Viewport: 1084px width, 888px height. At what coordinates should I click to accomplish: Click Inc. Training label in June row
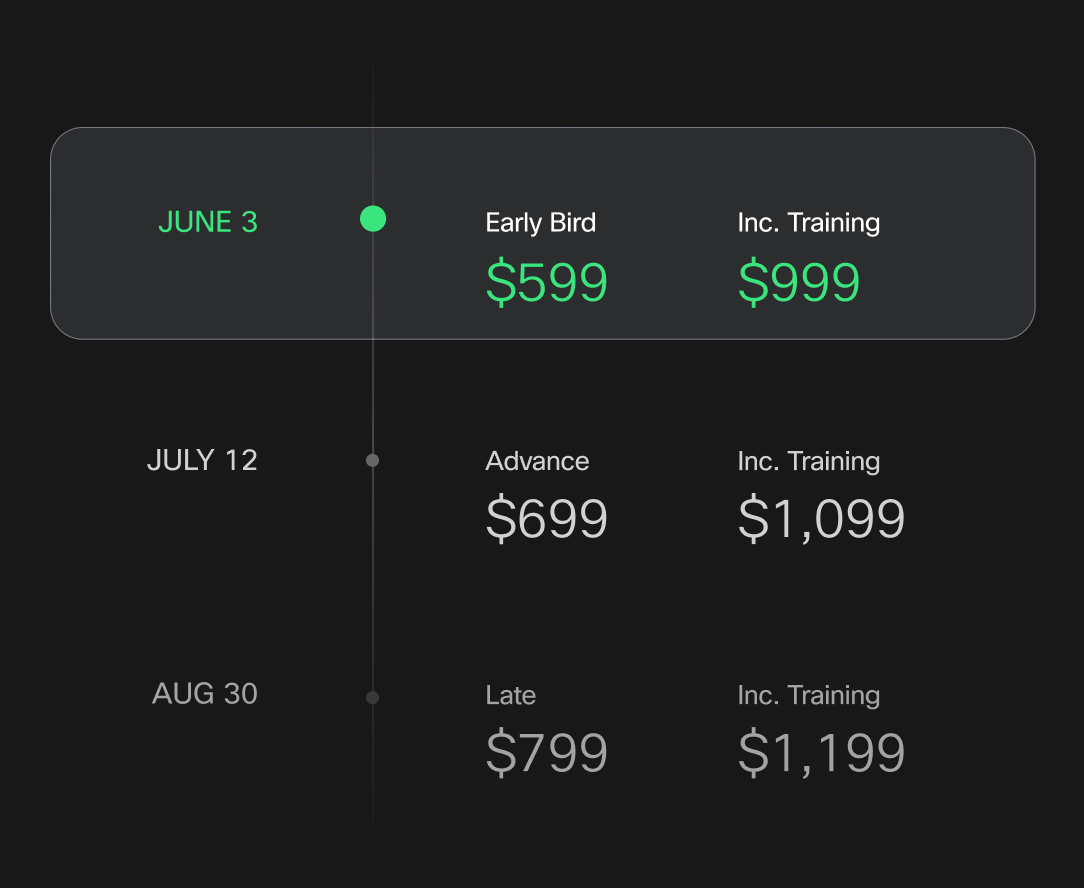click(x=809, y=223)
